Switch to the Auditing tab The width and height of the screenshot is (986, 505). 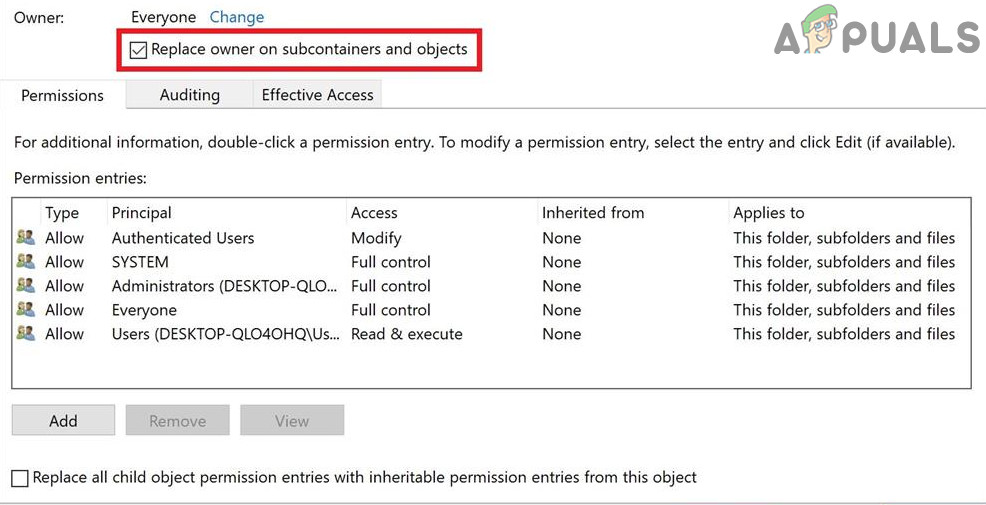pos(189,95)
